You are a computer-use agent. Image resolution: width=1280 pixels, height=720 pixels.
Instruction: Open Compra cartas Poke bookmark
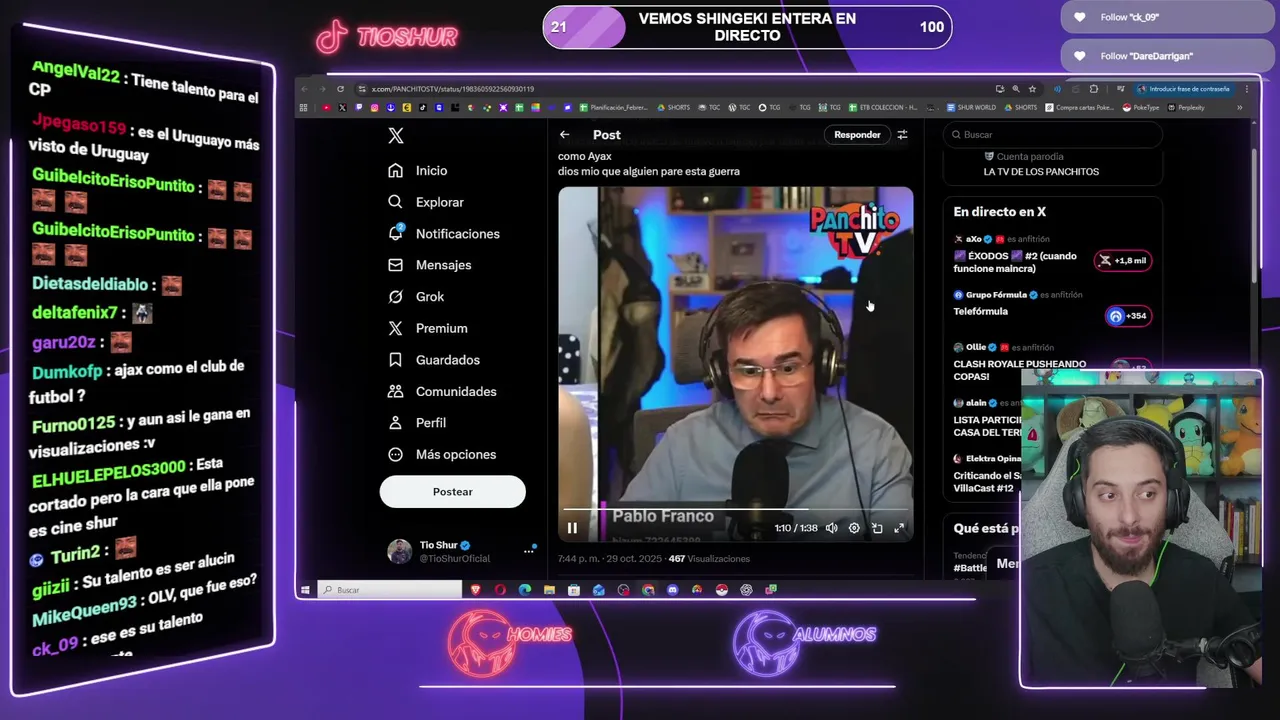(x=1079, y=108)
